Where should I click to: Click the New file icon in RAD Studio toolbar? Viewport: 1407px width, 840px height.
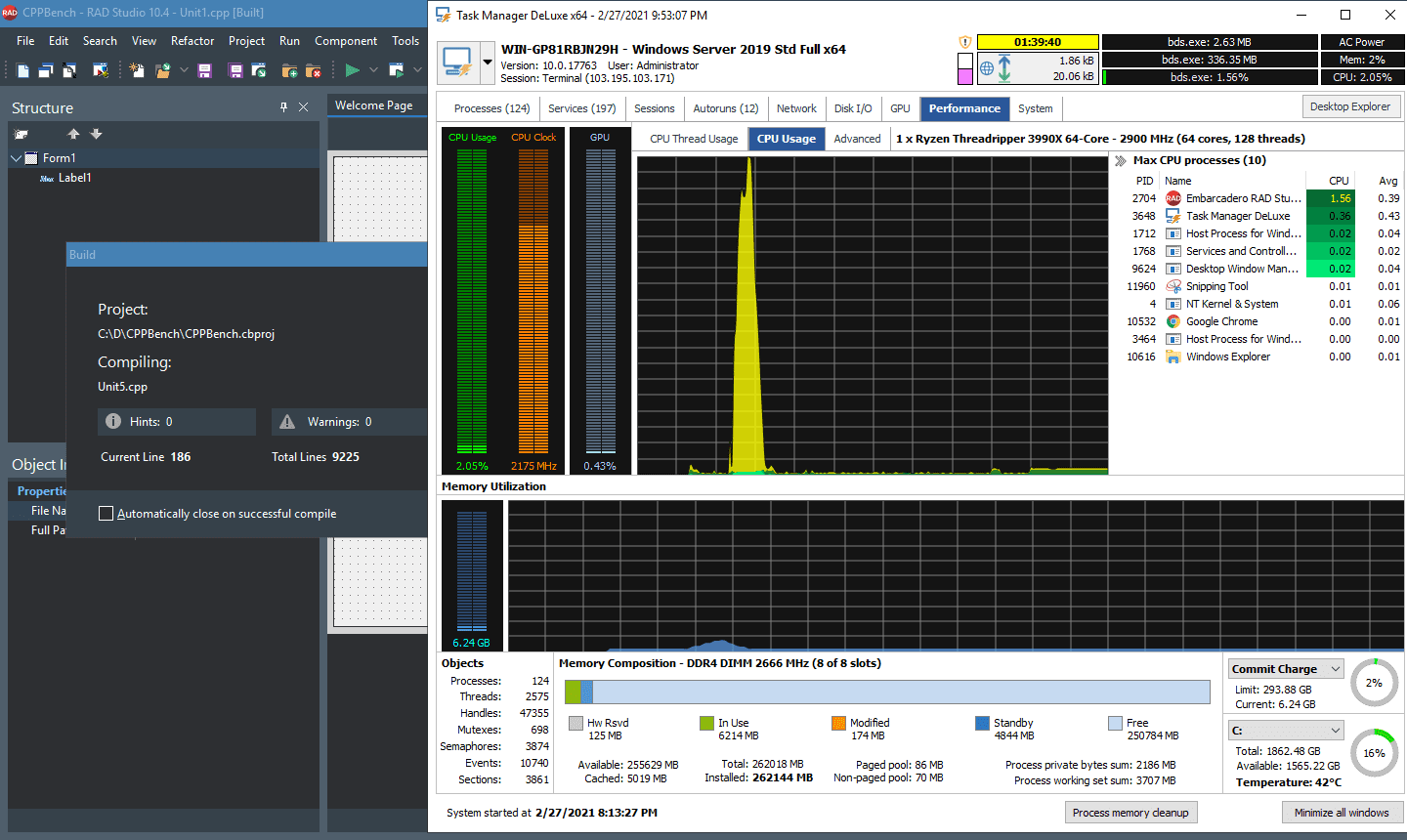[23, 70]
